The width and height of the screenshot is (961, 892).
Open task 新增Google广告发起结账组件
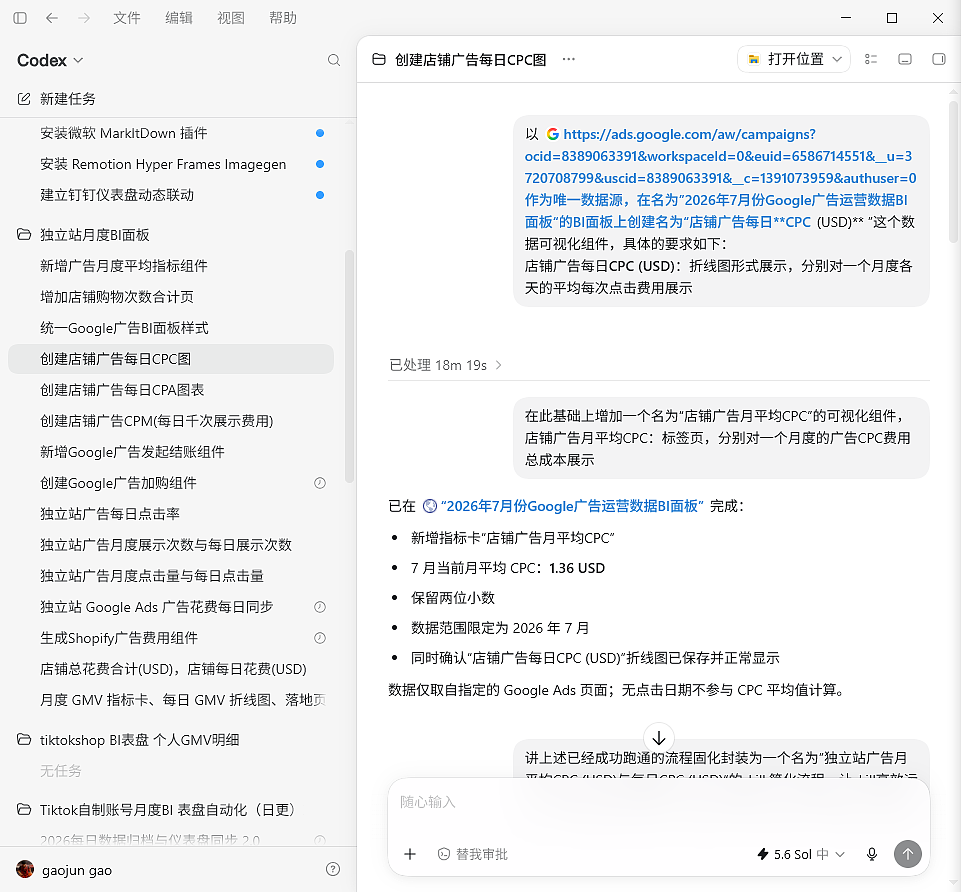coord(171,452)
